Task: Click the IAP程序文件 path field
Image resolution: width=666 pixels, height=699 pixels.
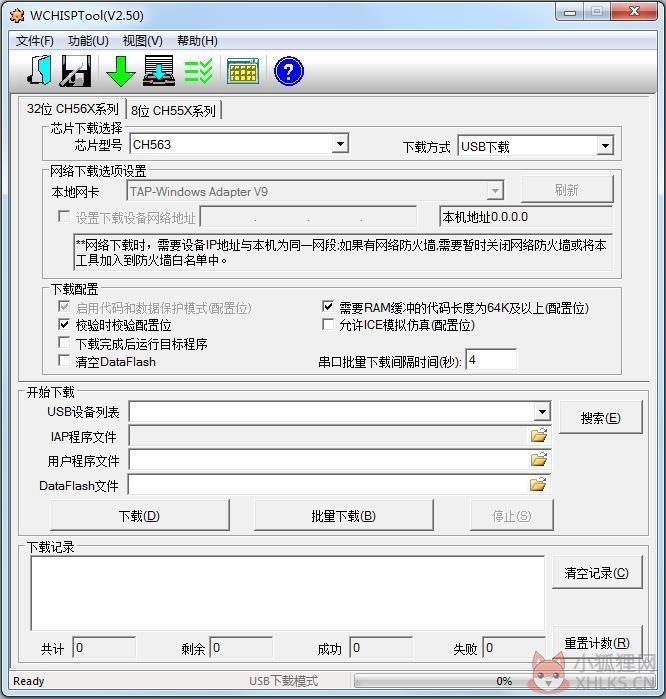Action: tap(329, 436)
